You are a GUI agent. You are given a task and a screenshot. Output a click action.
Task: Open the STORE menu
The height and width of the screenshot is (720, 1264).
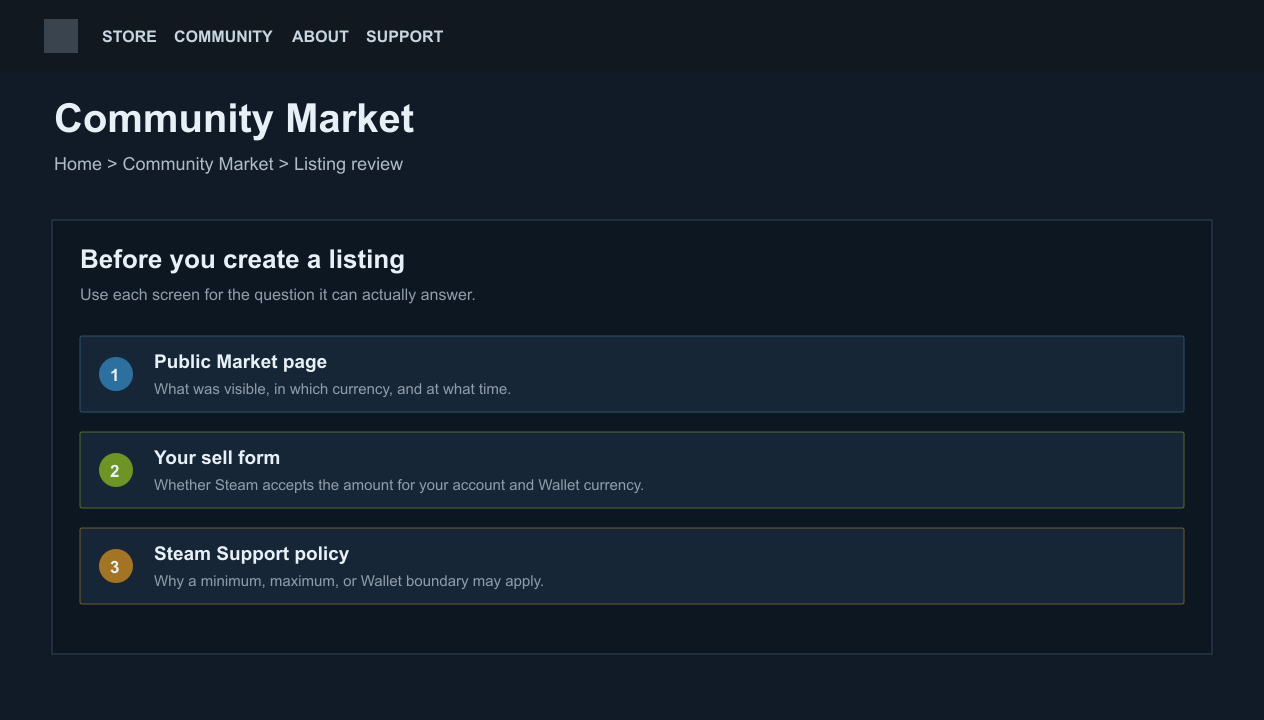129,36
